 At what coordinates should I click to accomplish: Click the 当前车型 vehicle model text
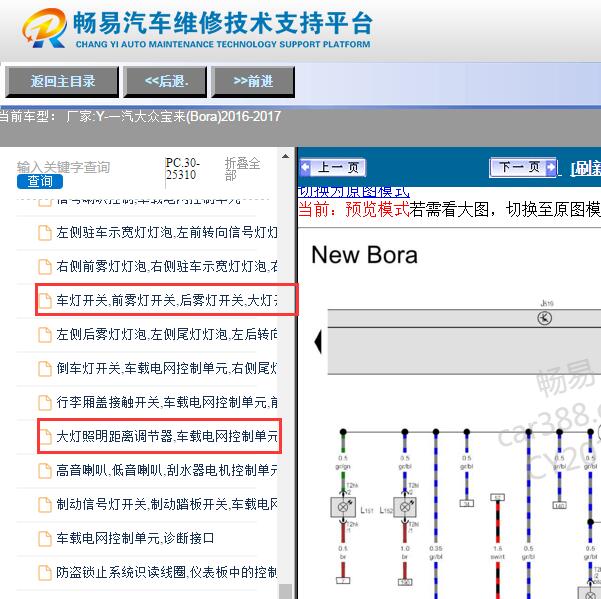tap(140, 116)
